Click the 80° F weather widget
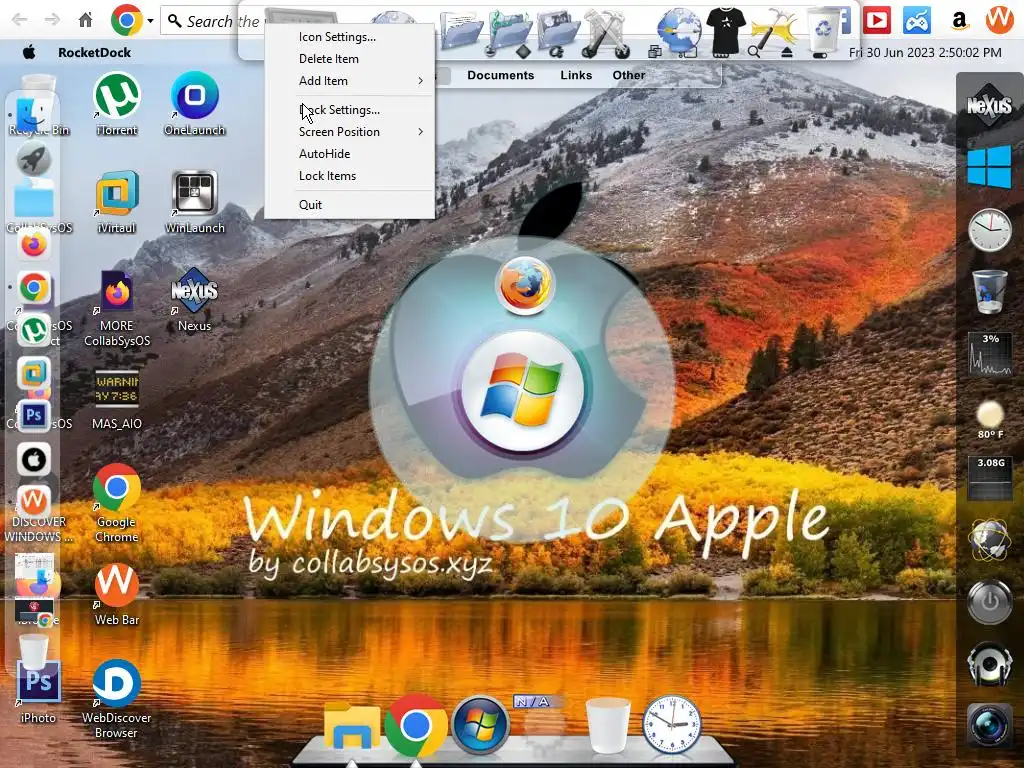1024x768 pixels. 990,419
